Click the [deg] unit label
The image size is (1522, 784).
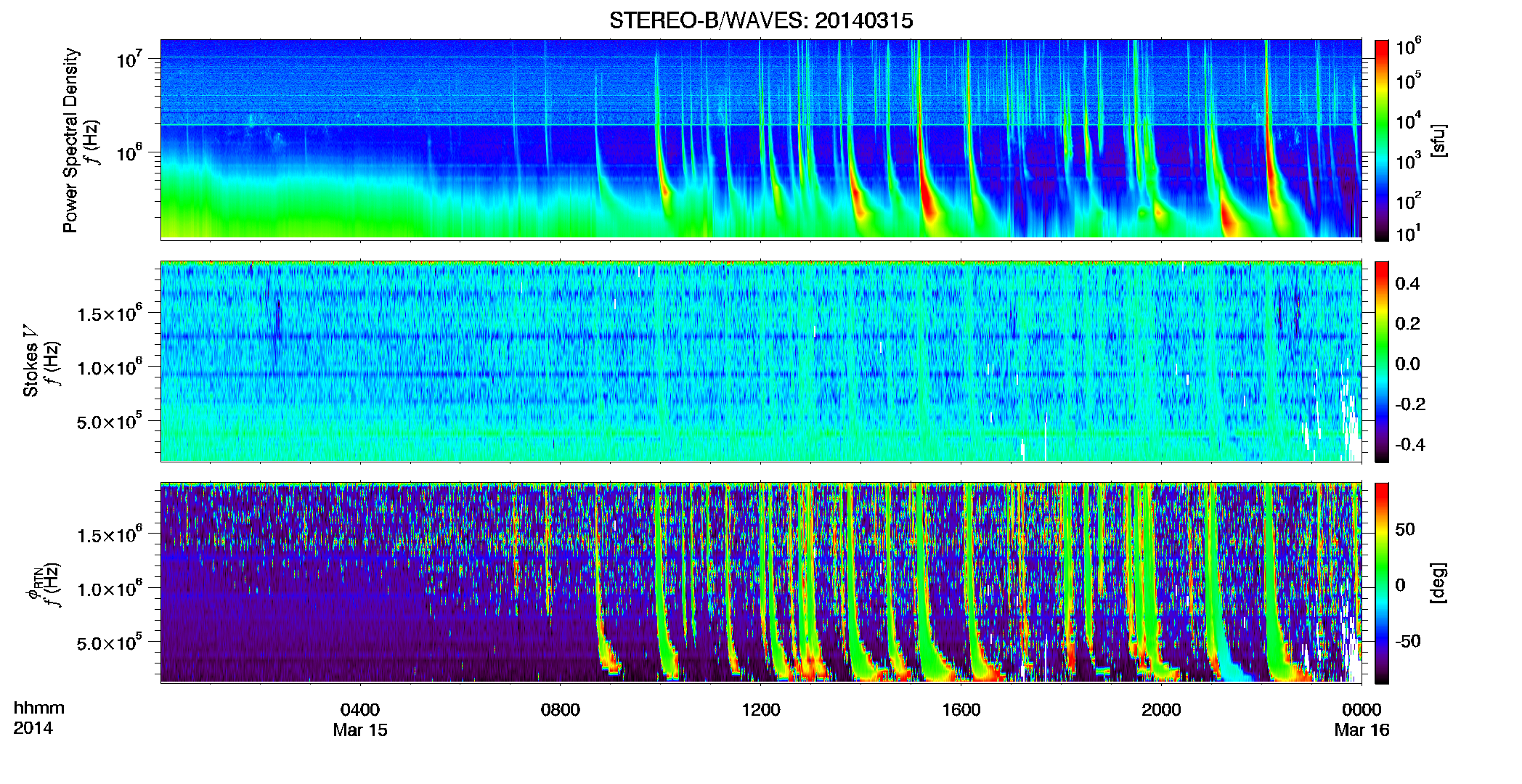[1438, 583]
